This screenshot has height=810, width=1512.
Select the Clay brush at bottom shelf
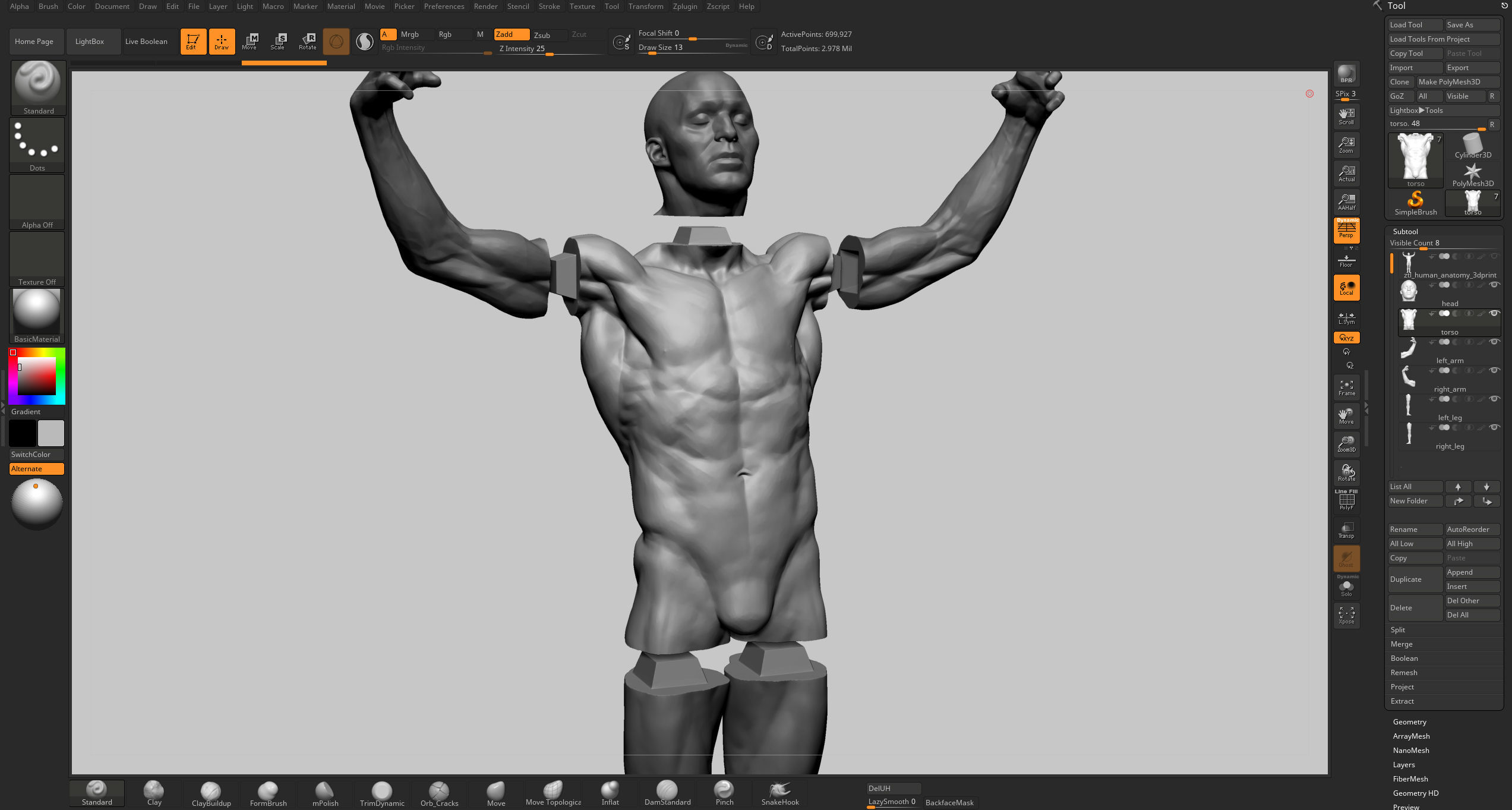(154, 793)
